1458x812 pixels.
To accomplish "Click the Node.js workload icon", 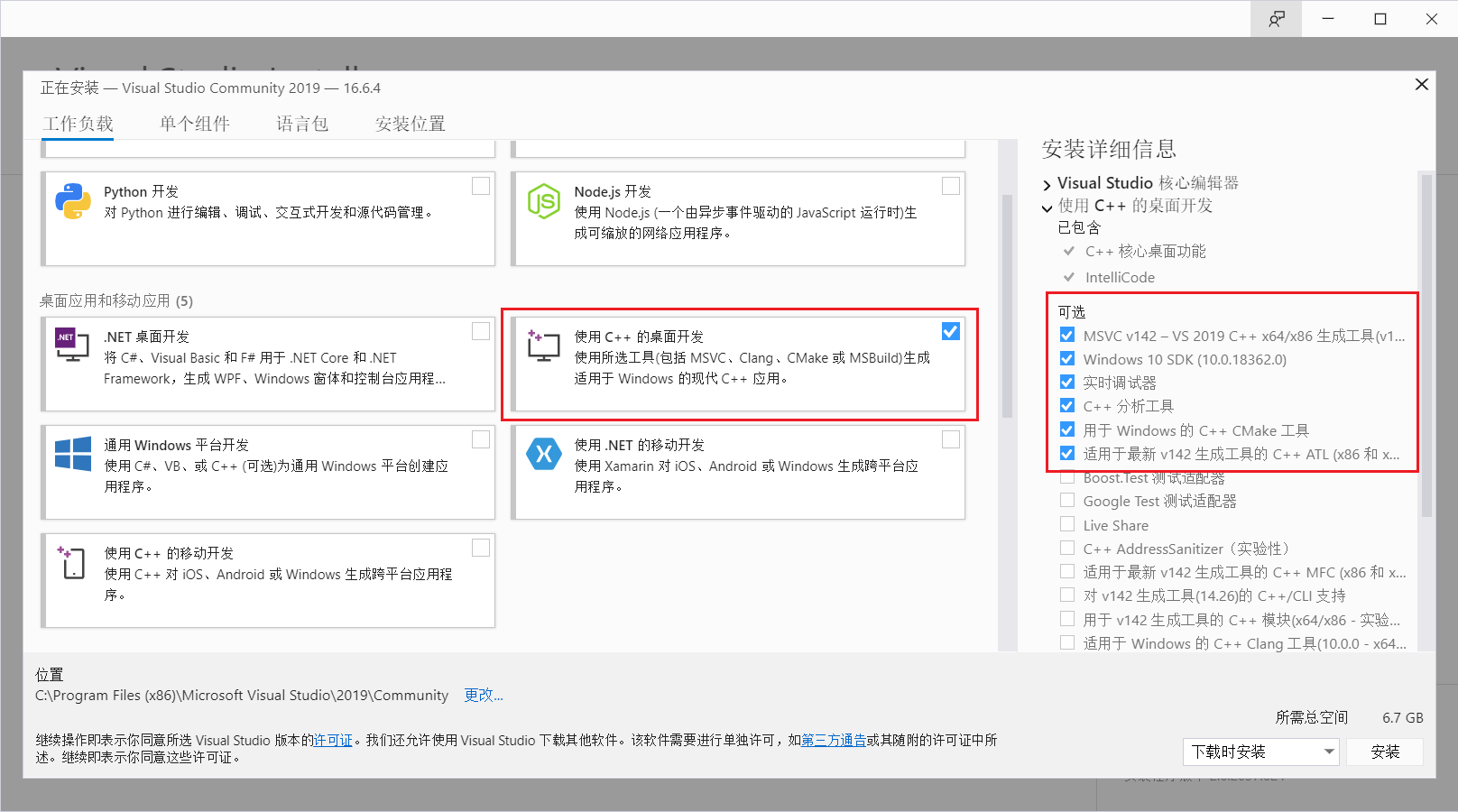I will (x=544, y=201).
